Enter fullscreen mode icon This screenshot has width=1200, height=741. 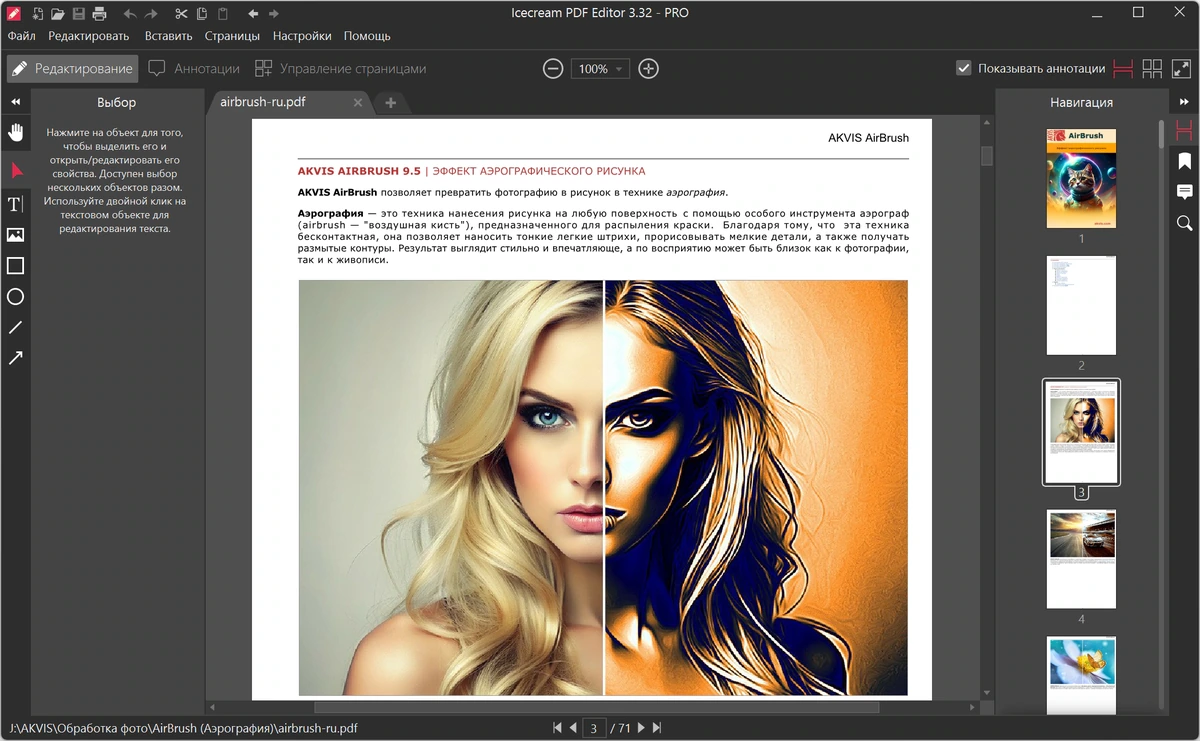[1181, 69]
